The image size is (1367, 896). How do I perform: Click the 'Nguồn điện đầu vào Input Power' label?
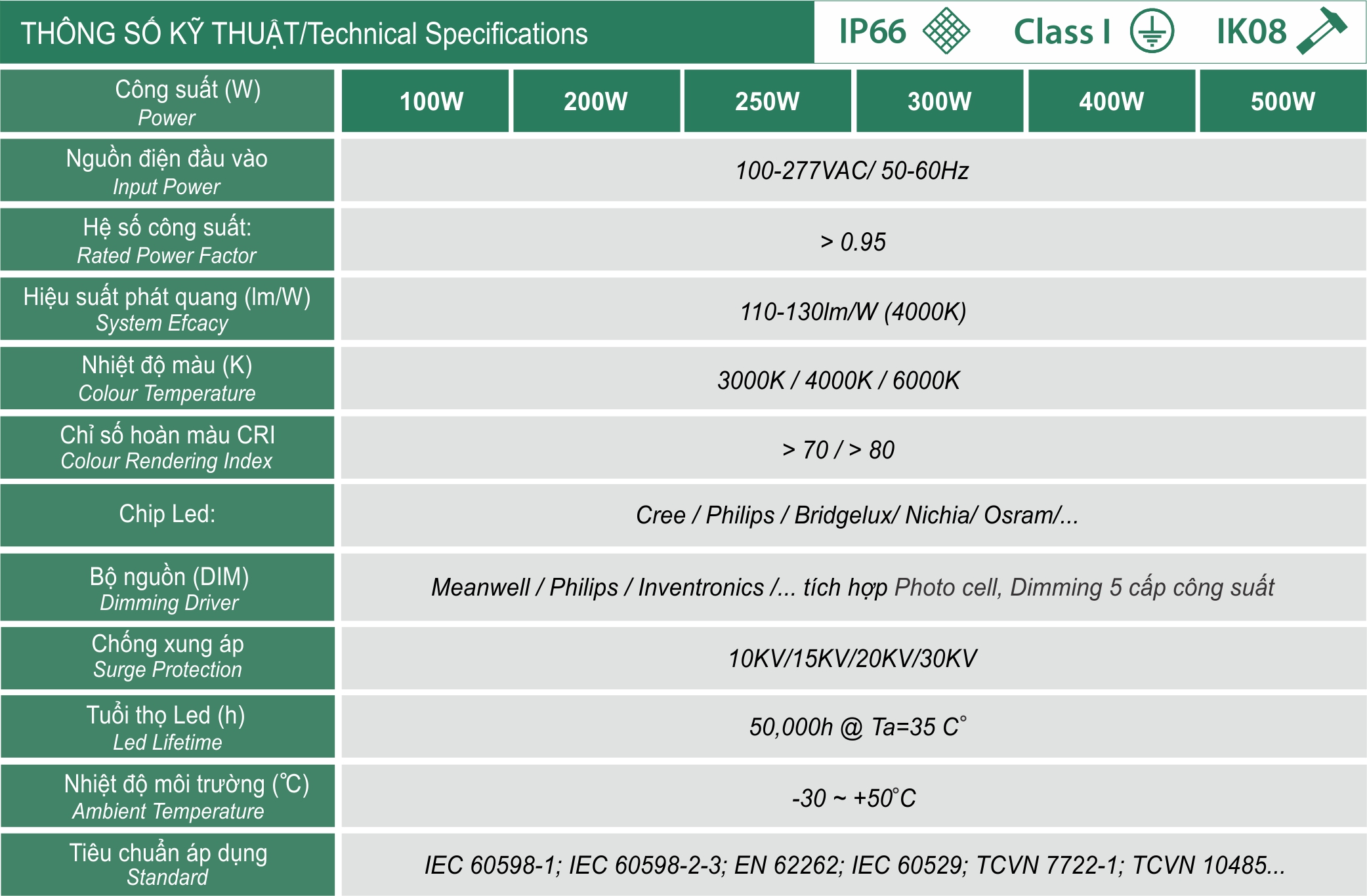point(167,171)
